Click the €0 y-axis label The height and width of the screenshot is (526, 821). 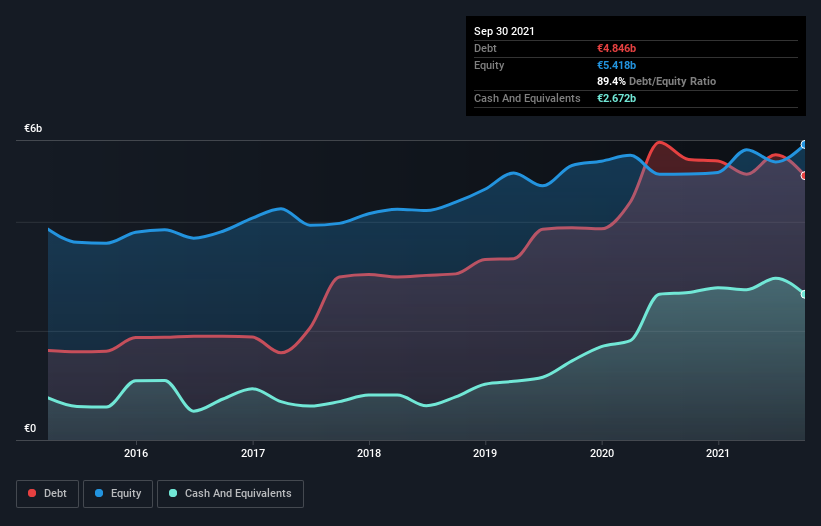pos(30,428)
